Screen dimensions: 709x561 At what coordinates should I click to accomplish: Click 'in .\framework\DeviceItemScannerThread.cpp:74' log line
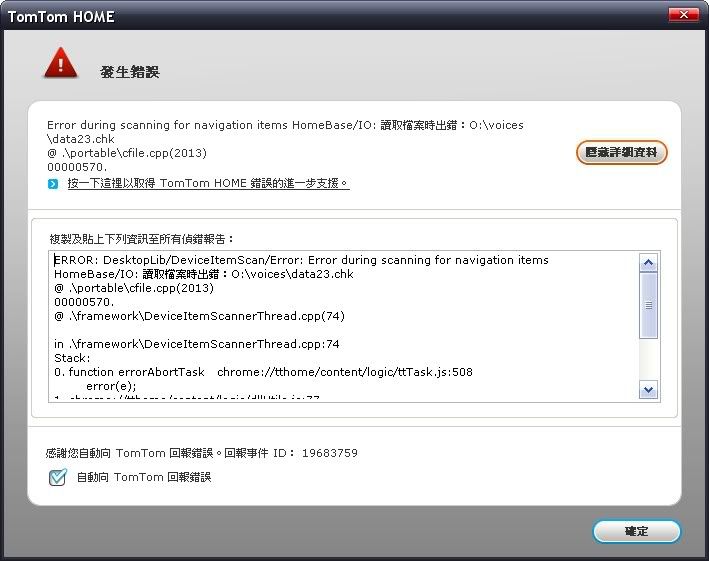coord(197,344)
